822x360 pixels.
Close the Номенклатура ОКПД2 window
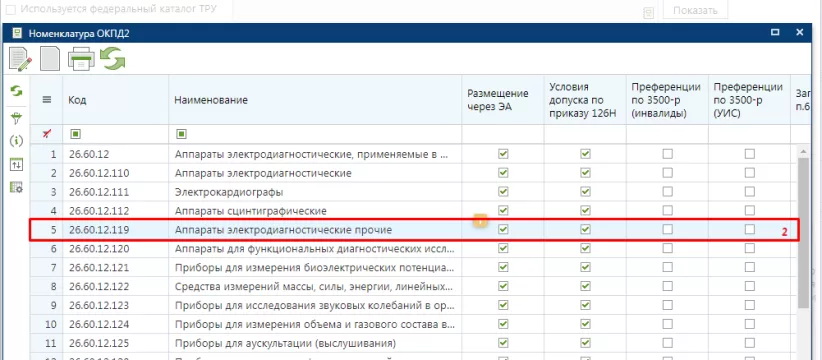click(x=799, y=32)
